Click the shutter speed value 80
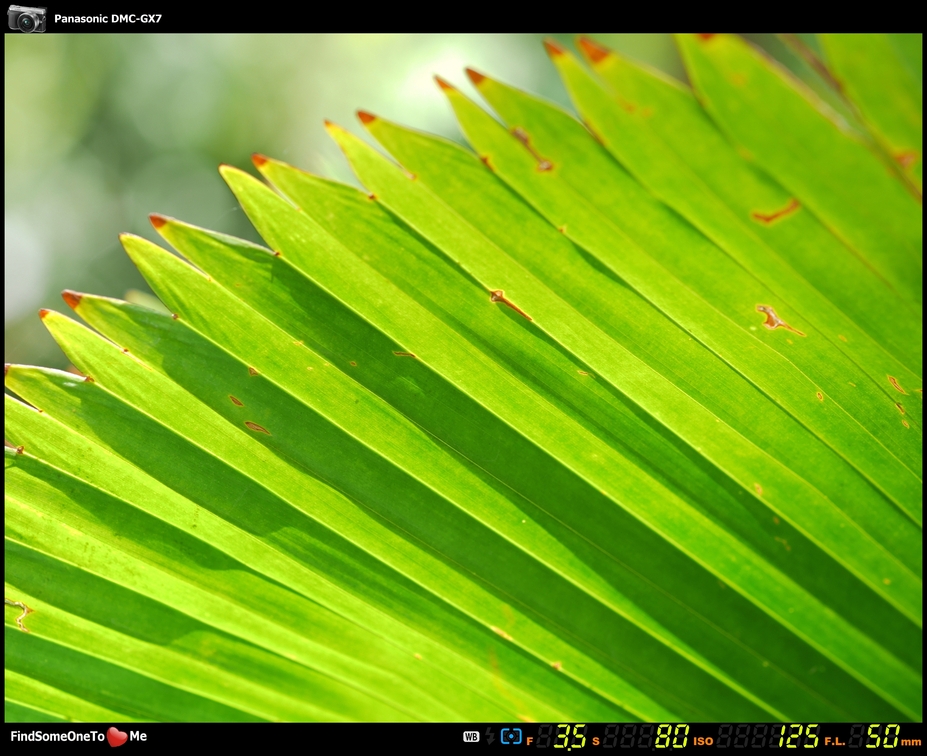 coord(672,736)
